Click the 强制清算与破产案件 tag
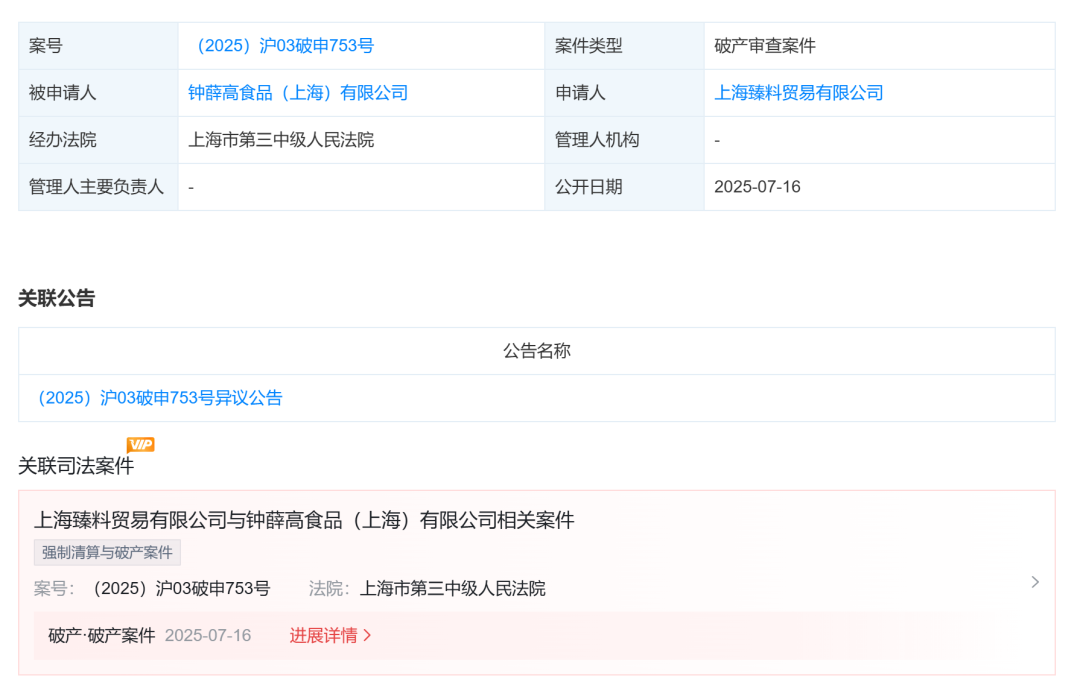This screenshot has width=1080, height=696. (107, 553)
